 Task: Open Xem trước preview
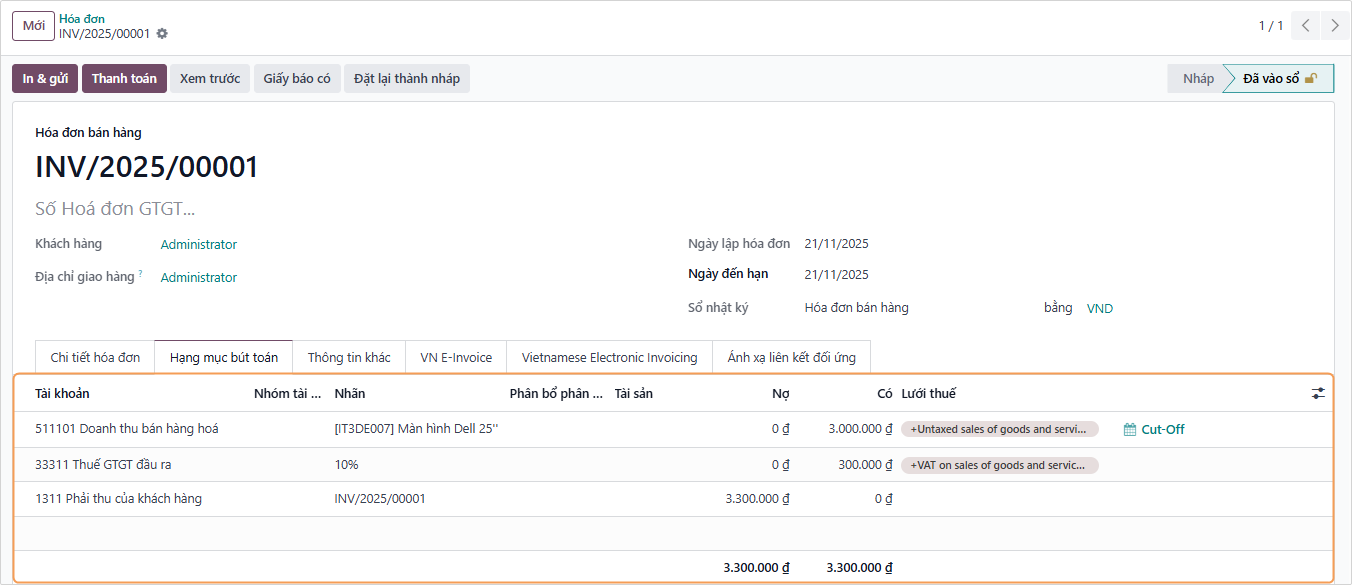click(x=210, y=79)
